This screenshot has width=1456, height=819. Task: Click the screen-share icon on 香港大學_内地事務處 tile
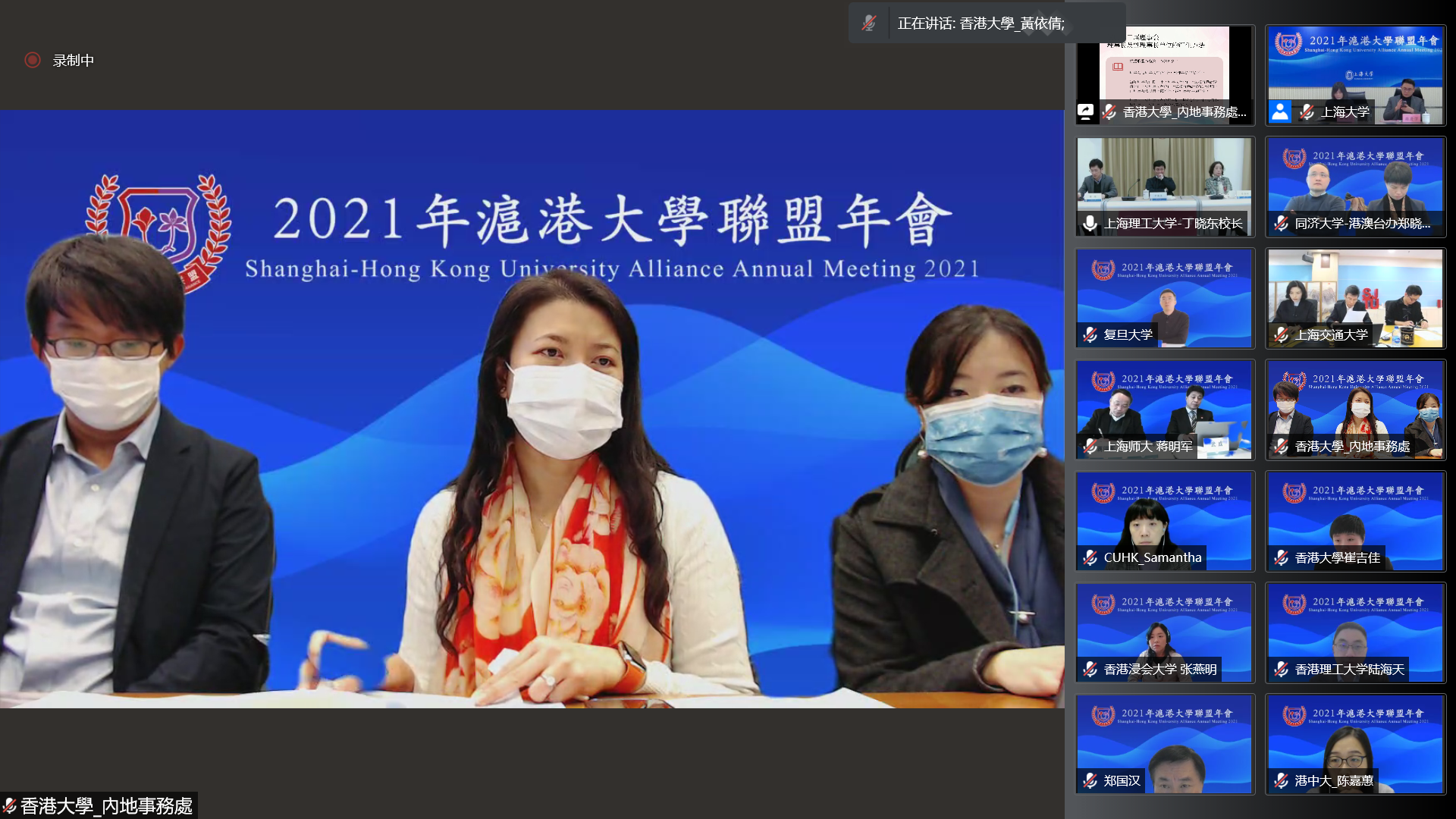[1086, 112]
